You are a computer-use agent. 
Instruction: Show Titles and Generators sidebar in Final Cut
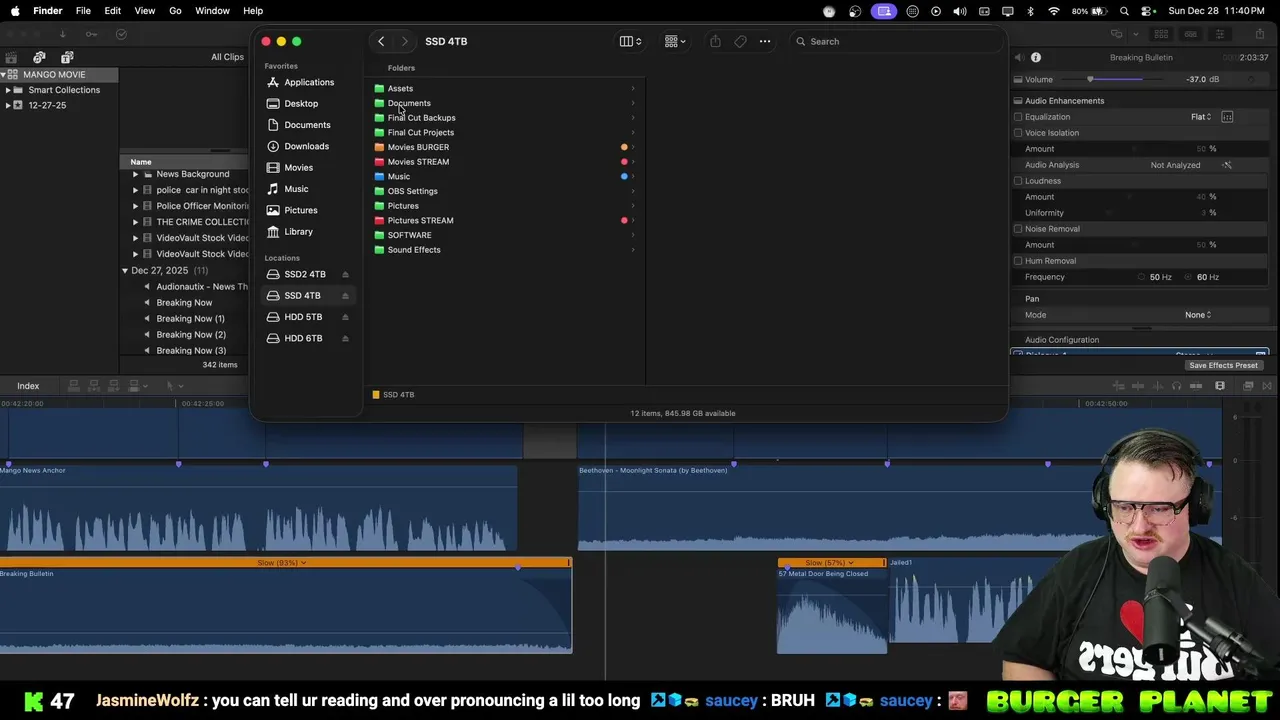tap(67, 57)
